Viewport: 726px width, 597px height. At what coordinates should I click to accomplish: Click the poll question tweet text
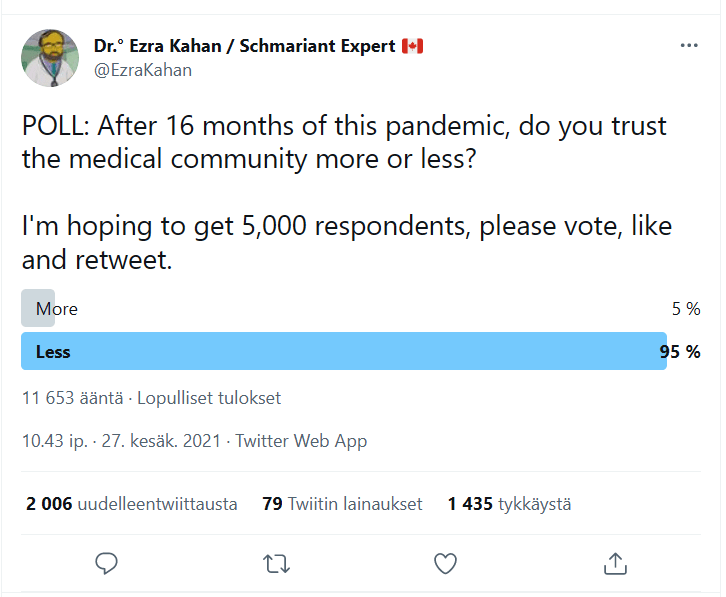pos(344,143)
